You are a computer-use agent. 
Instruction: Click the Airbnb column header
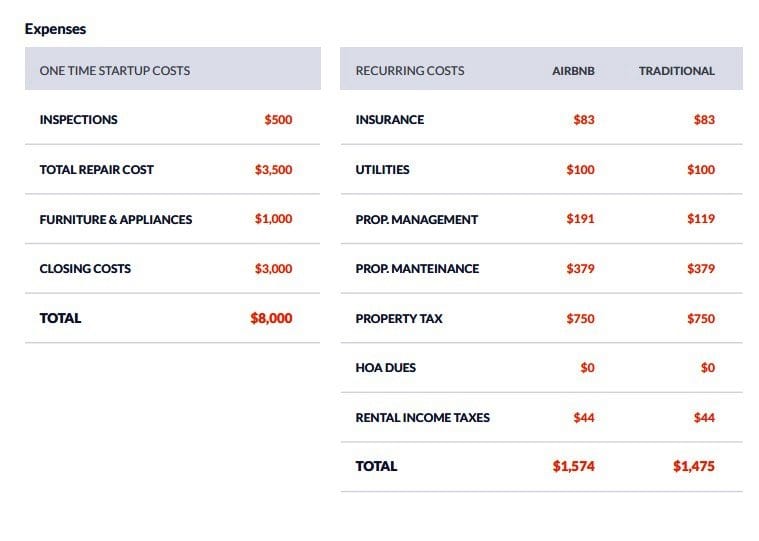click(573, 71)
